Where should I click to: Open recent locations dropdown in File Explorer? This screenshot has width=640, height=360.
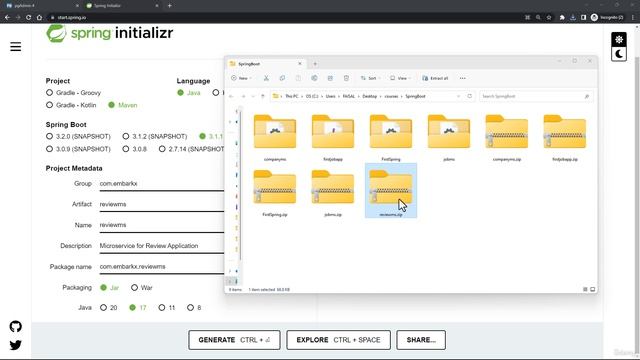pos(253,96)
